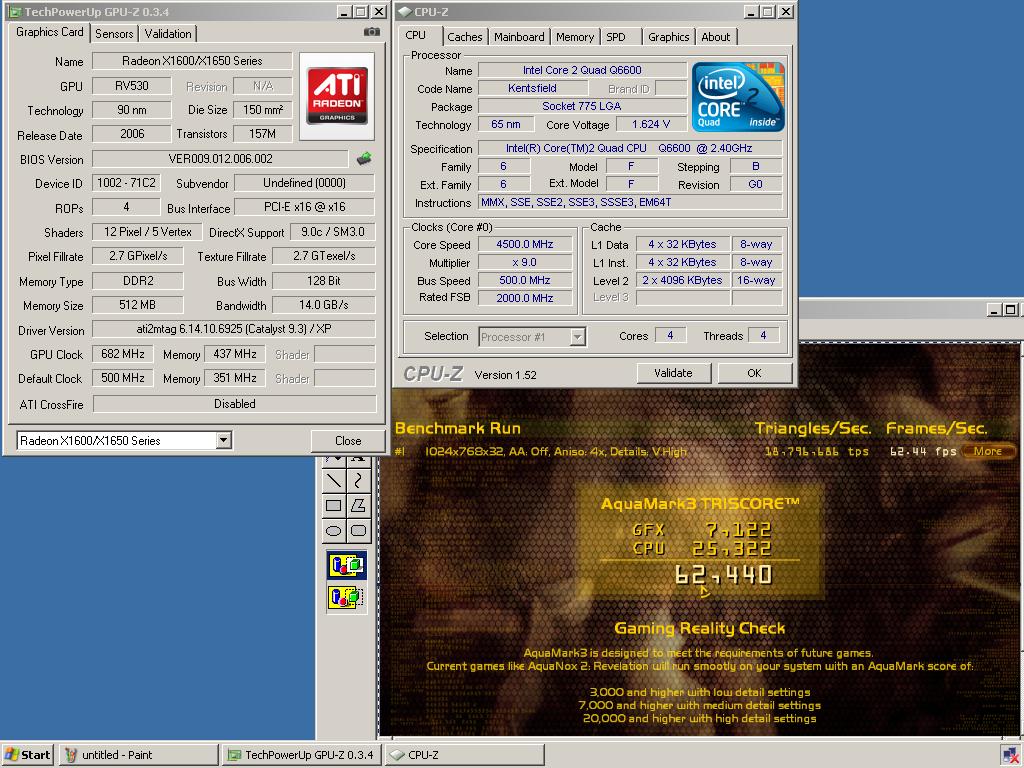The image size is (1024, 768).
Task: Click the AquaMark3 GFX score 7,122
Action: click(739, 530)
